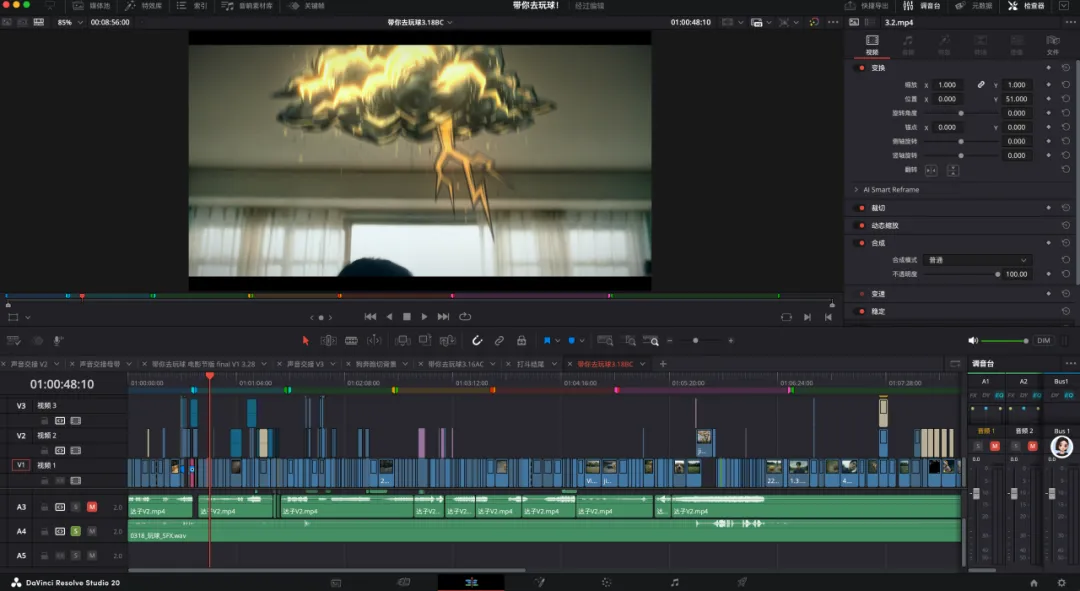The width and height of the screenshot is (1080, 591).
Task: Select the Inspector File tab
Action: tap(1053, 45)
